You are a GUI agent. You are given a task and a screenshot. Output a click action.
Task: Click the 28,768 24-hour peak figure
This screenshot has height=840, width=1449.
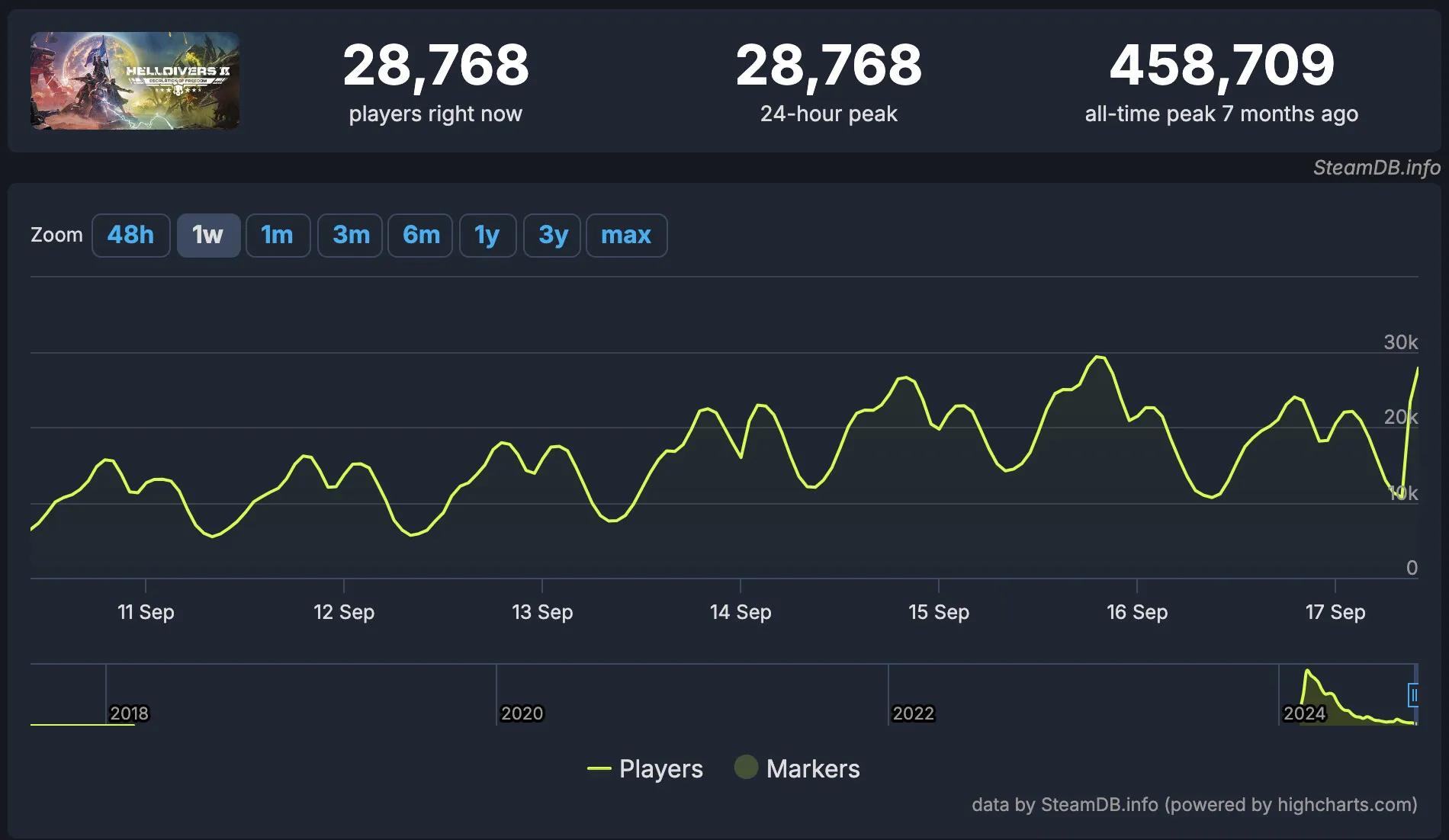(x=828, y=65)
